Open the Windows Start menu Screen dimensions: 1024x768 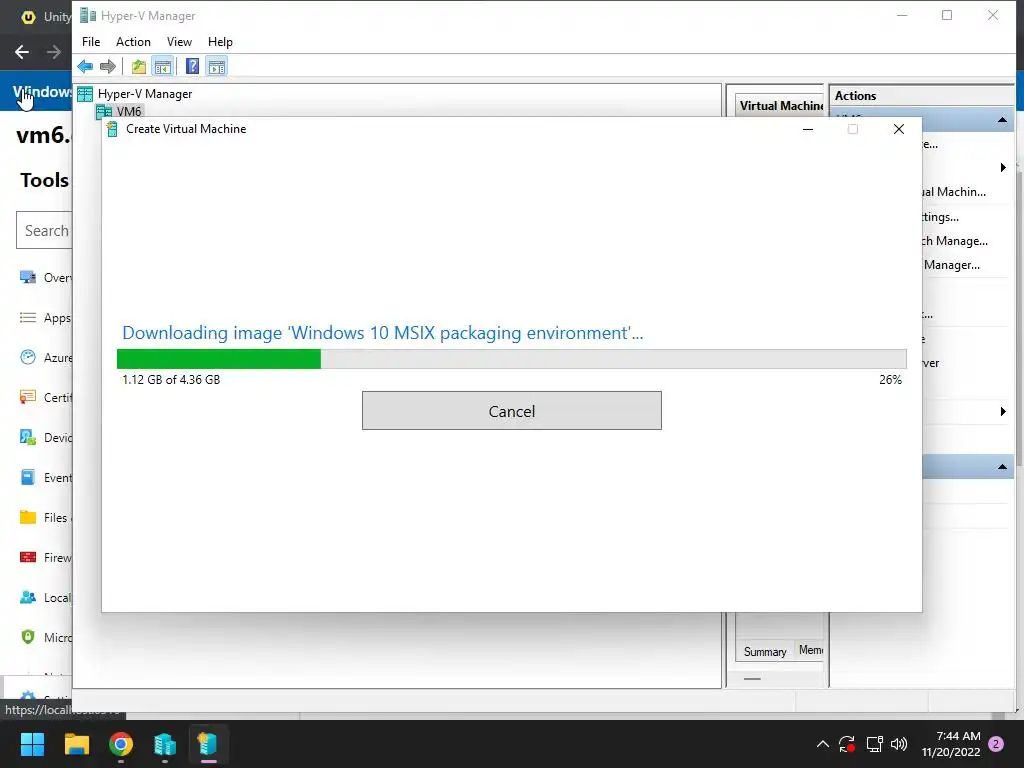point(32,744)
